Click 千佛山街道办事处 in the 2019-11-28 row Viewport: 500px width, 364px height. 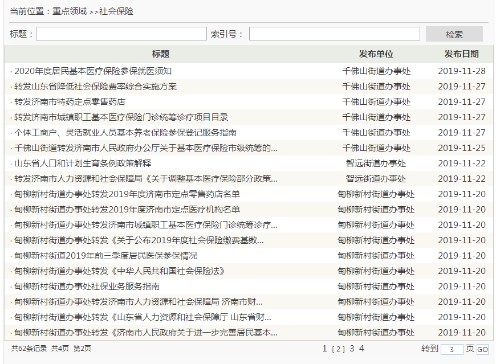coord(376,71)
